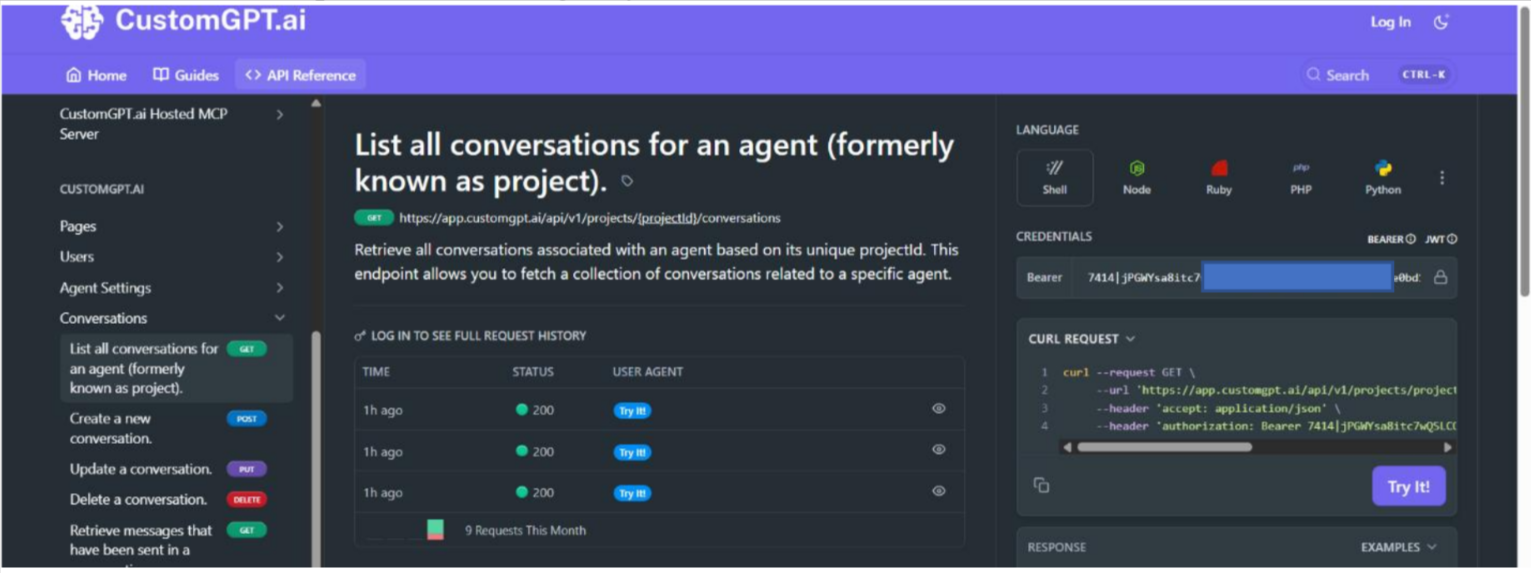Screen dimensions: 1531x573
Task: Click the purple Try It! button
Action: pyautogui.click(x=1409, y=487)
